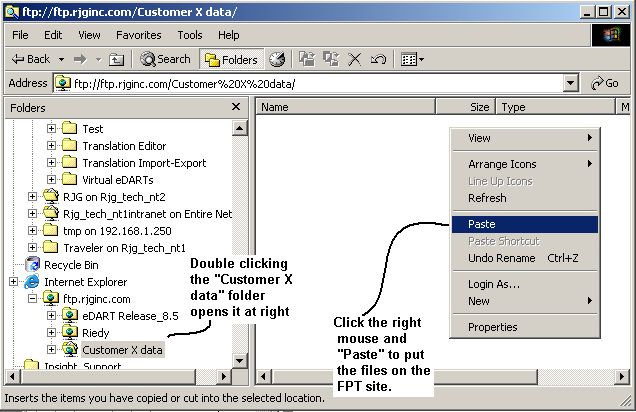Click the Back arrow toolbar button
This screenshot has height=412, width=636.
30,59
